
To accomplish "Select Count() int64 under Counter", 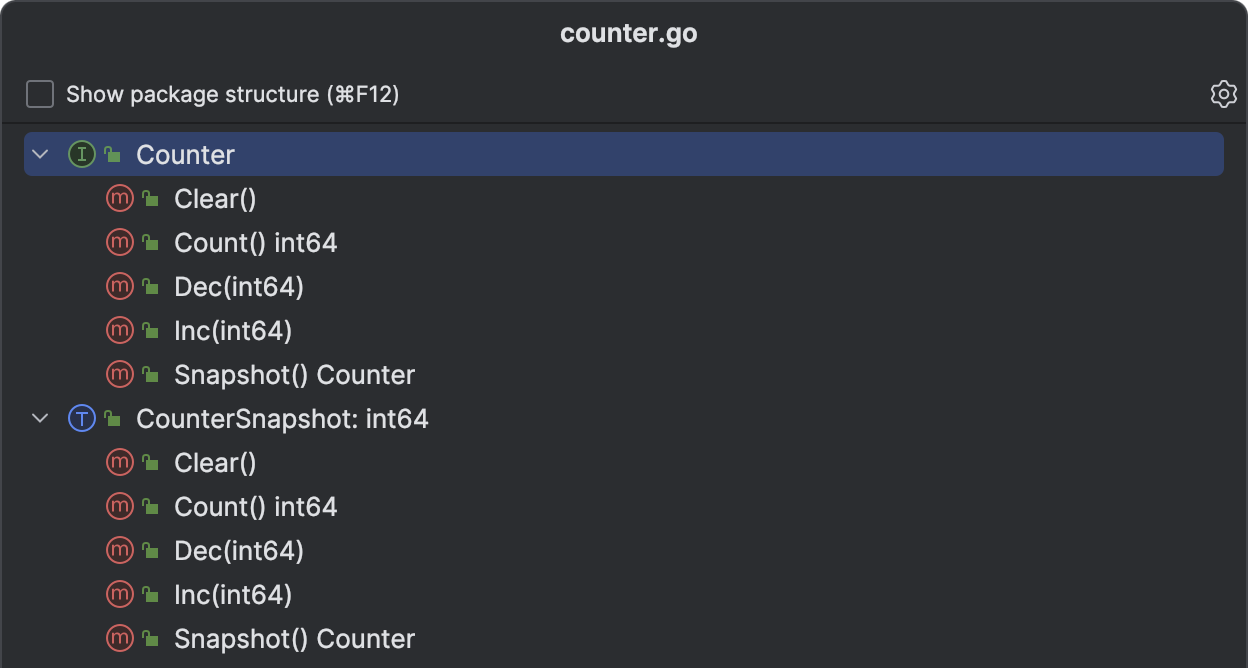I will [x=255, y=243].
